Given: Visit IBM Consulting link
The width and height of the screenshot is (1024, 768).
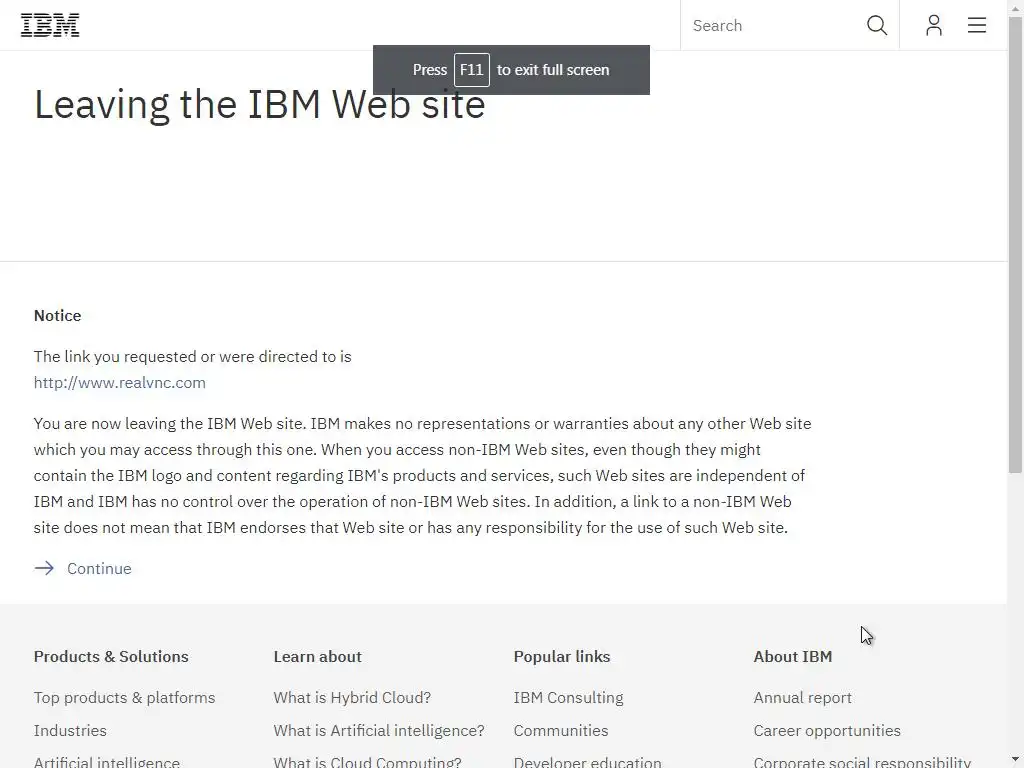Looking at the screenshot, I should point(568,697).
